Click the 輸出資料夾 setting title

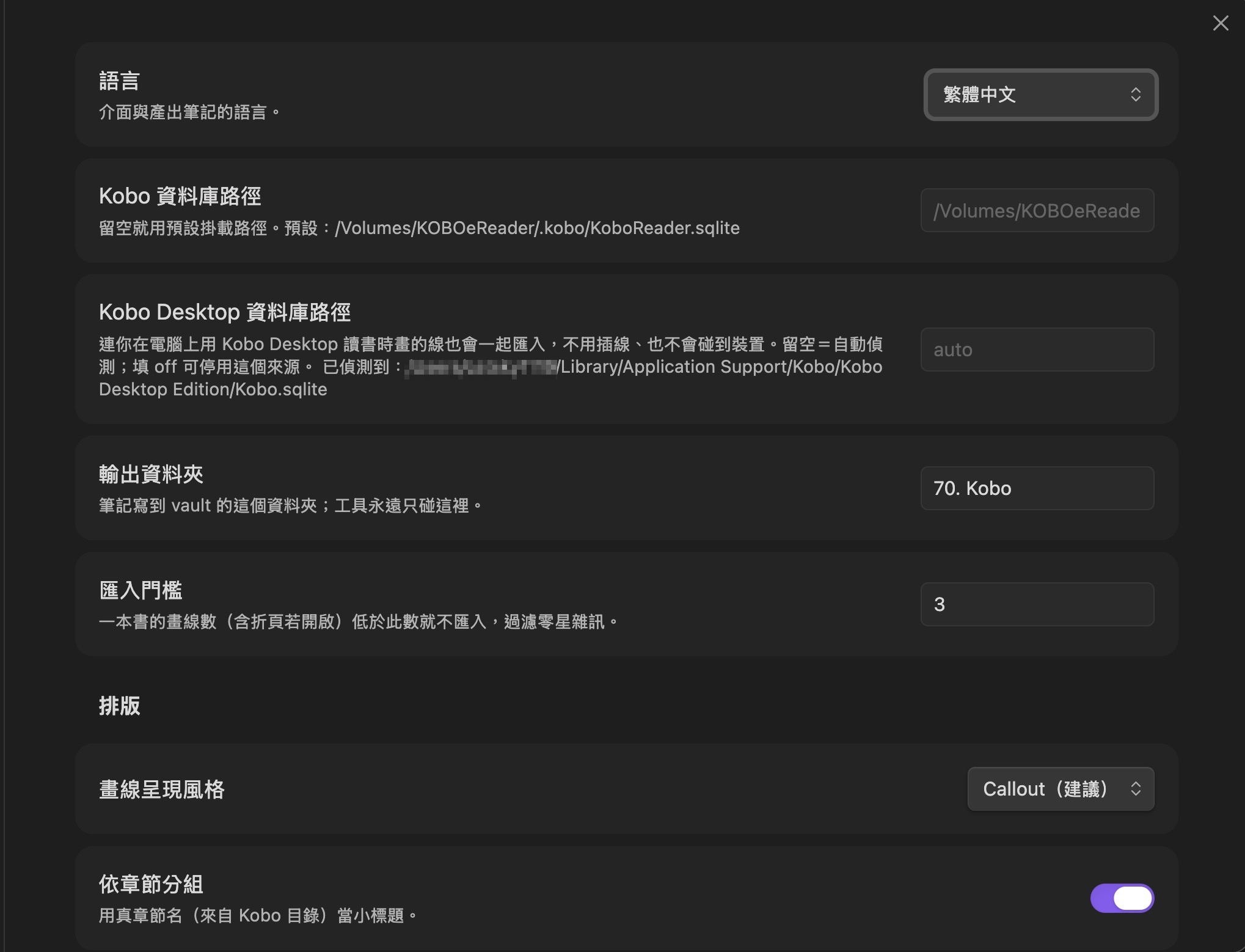click(x=151, y=474)
